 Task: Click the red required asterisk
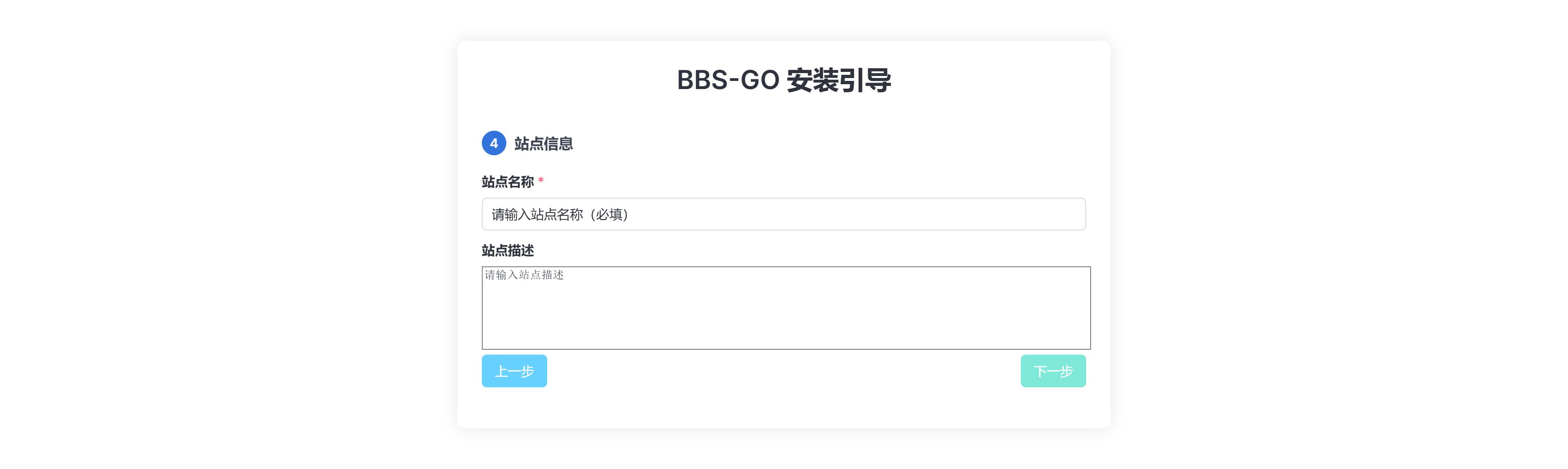point(541,181)
